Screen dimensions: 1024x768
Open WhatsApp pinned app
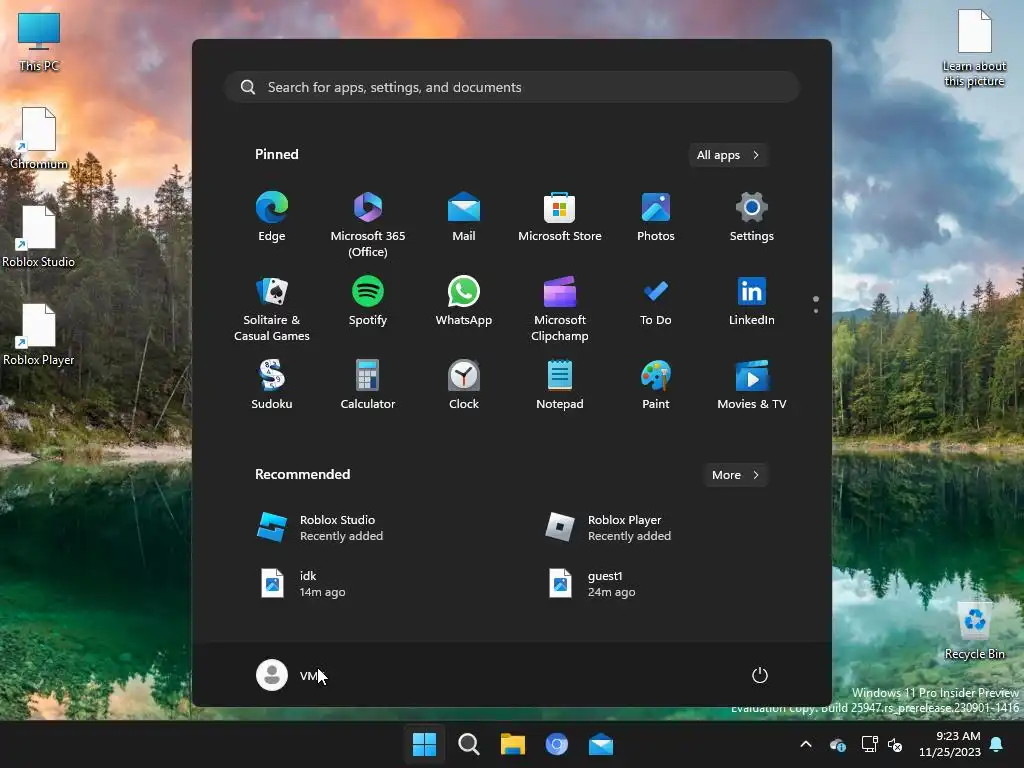pos(464,301)
